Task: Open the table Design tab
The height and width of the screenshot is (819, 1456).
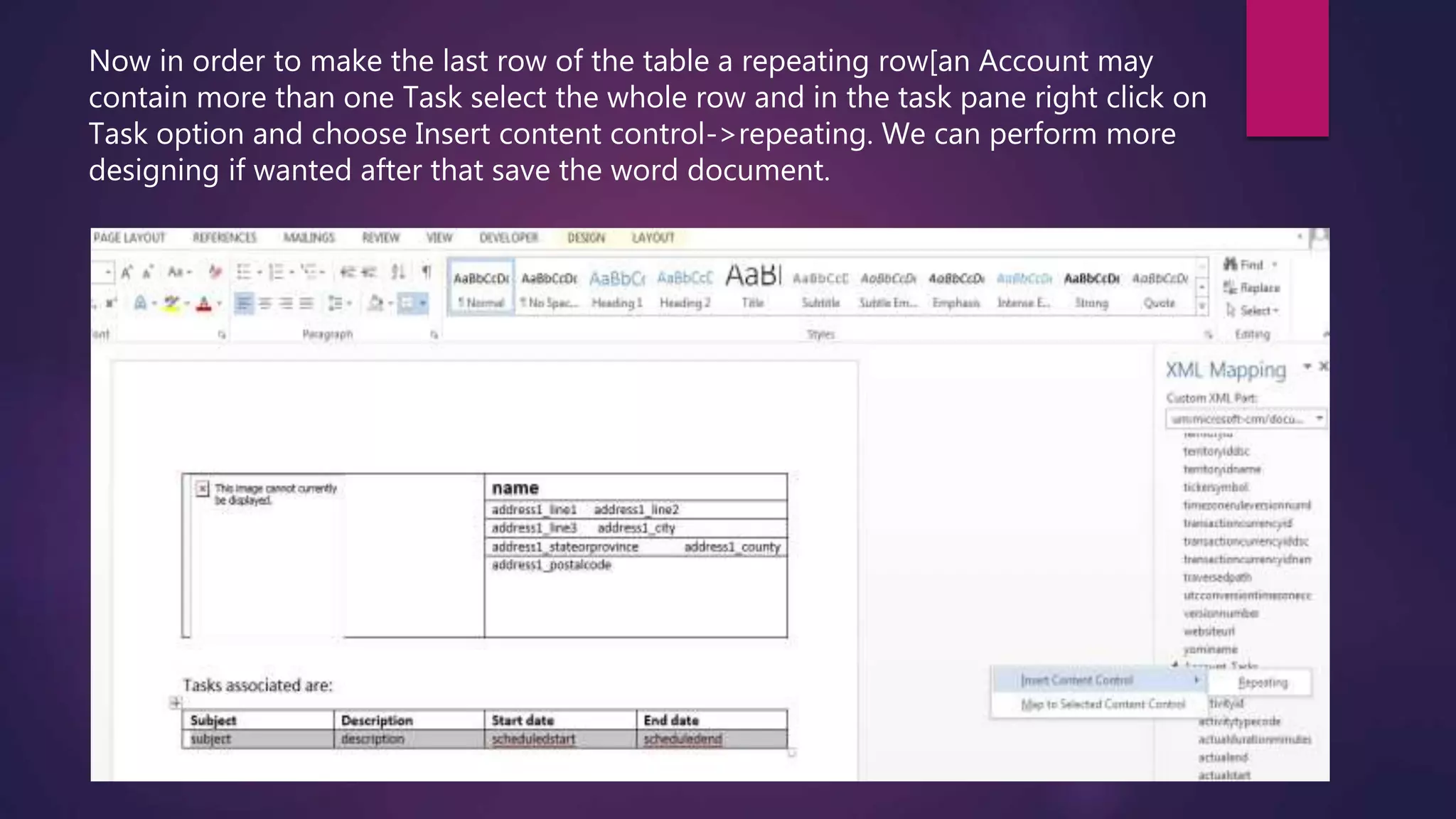Action: (587, 237)
